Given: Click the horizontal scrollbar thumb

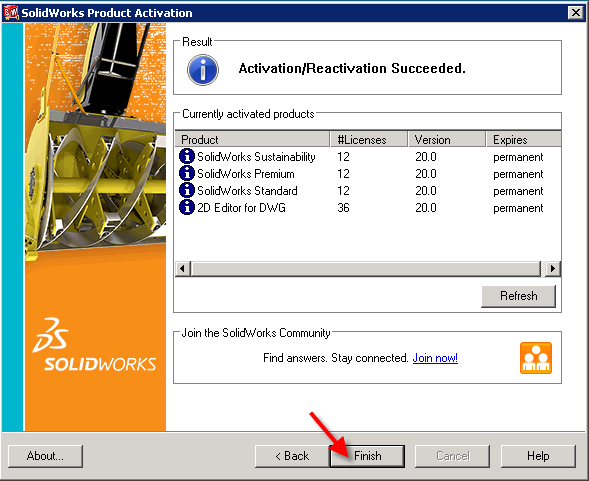Looking at the screenshot, I should 366,269.
